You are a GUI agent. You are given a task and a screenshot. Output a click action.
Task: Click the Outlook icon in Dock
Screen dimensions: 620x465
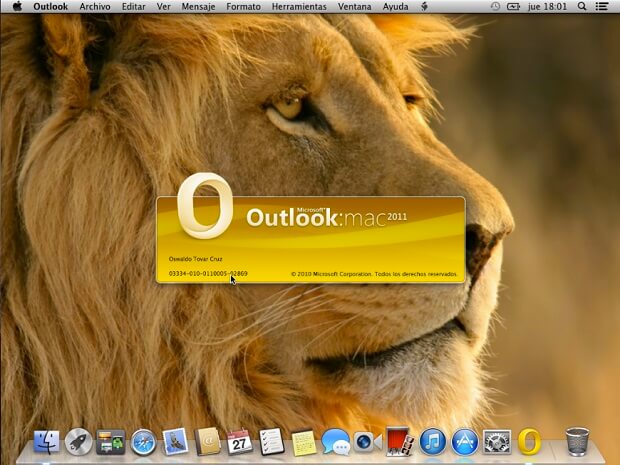pyautogui.click(x=529, y=441)
